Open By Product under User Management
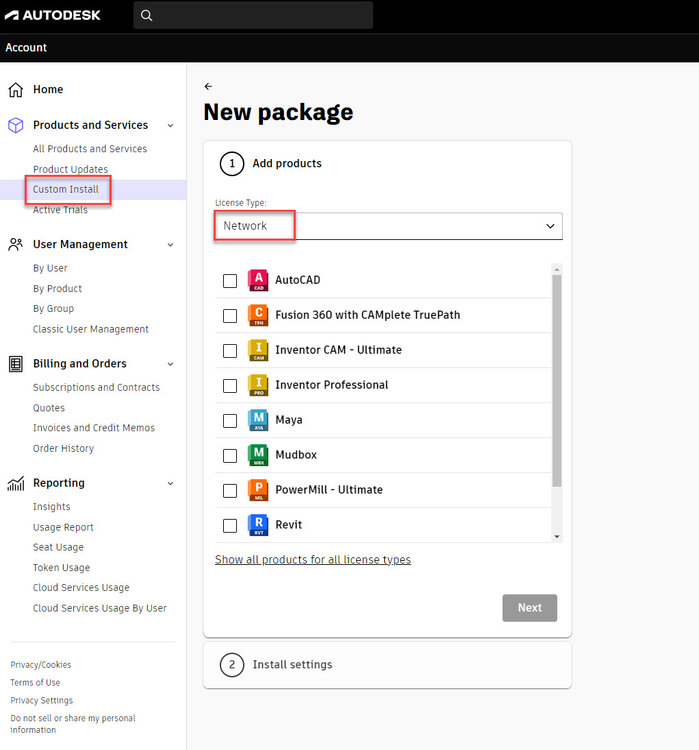The image size is (699, 750). (57, 288)
